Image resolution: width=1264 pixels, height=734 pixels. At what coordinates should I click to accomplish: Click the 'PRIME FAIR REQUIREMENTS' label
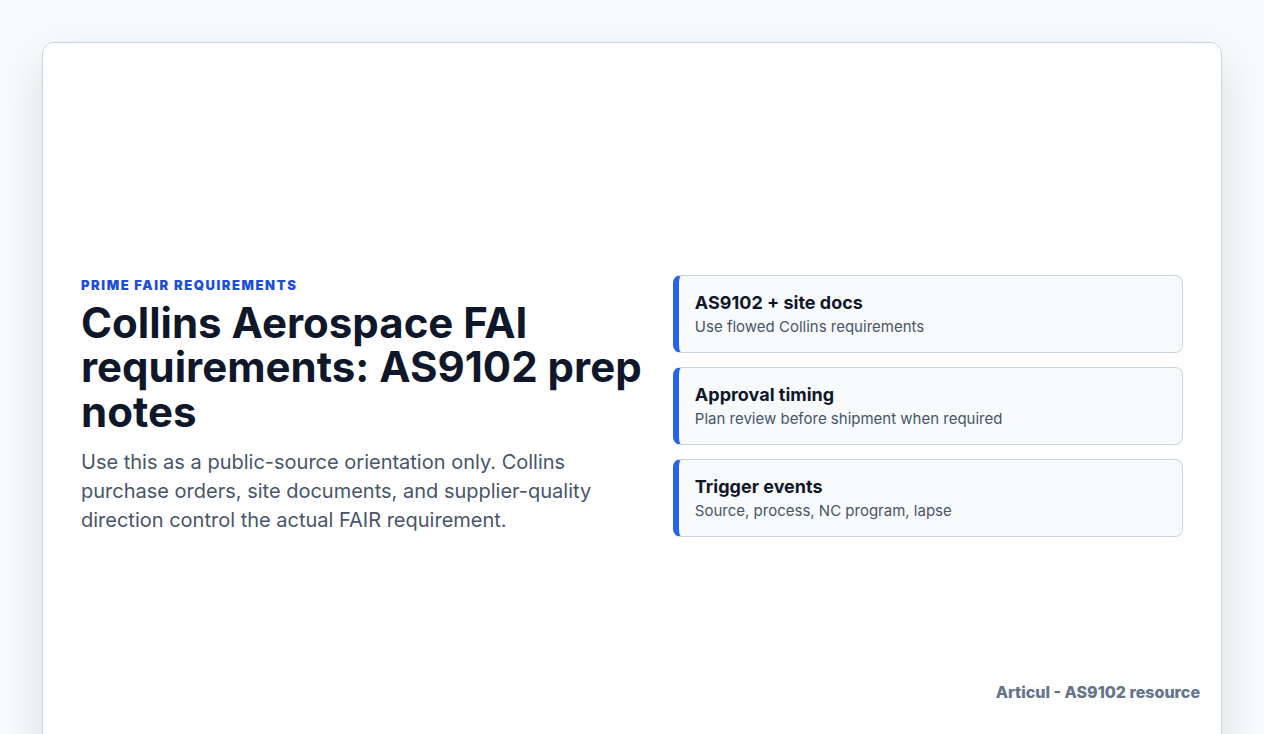(189, 285)
